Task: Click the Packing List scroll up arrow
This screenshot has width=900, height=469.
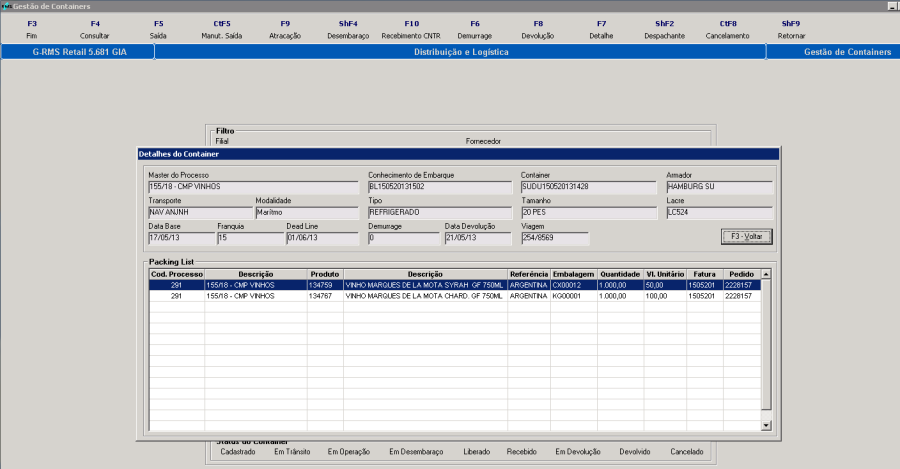Action: point(766,274)
